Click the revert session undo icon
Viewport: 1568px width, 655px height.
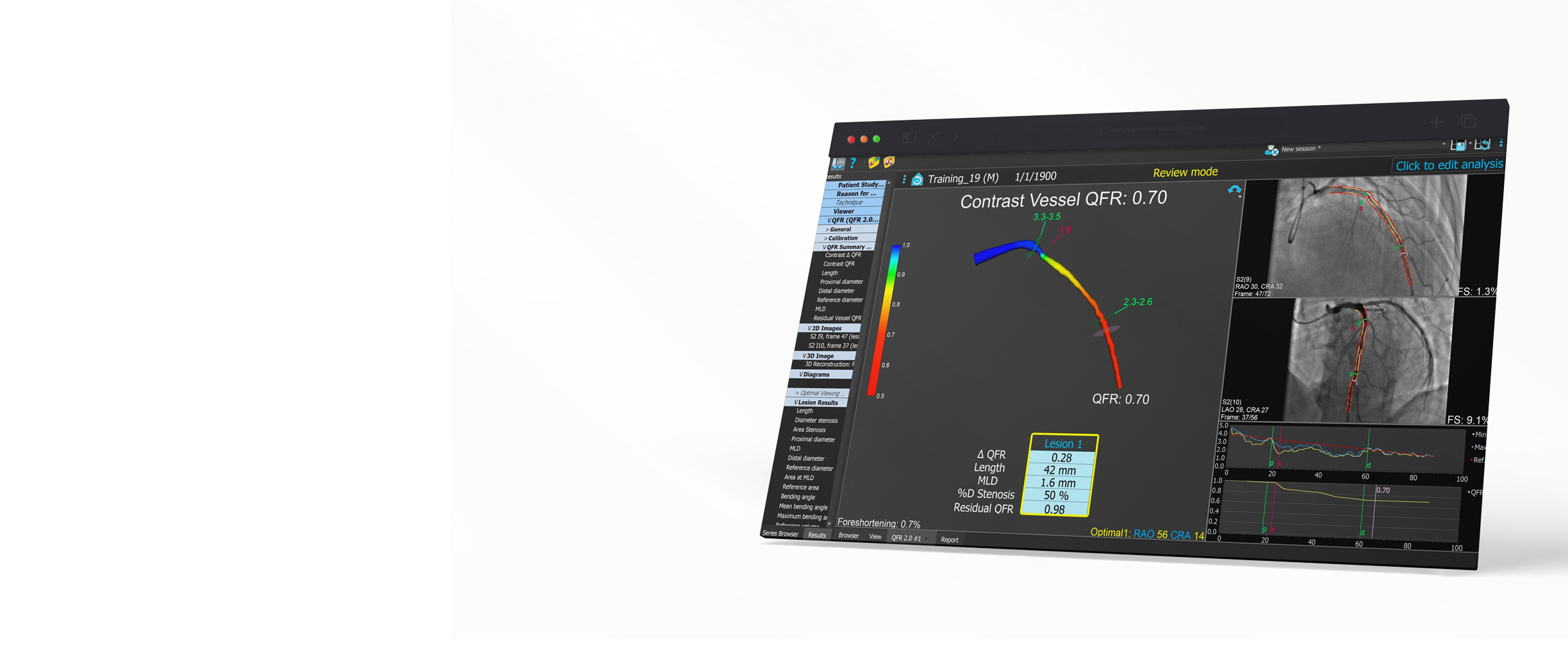[1483, 145]
